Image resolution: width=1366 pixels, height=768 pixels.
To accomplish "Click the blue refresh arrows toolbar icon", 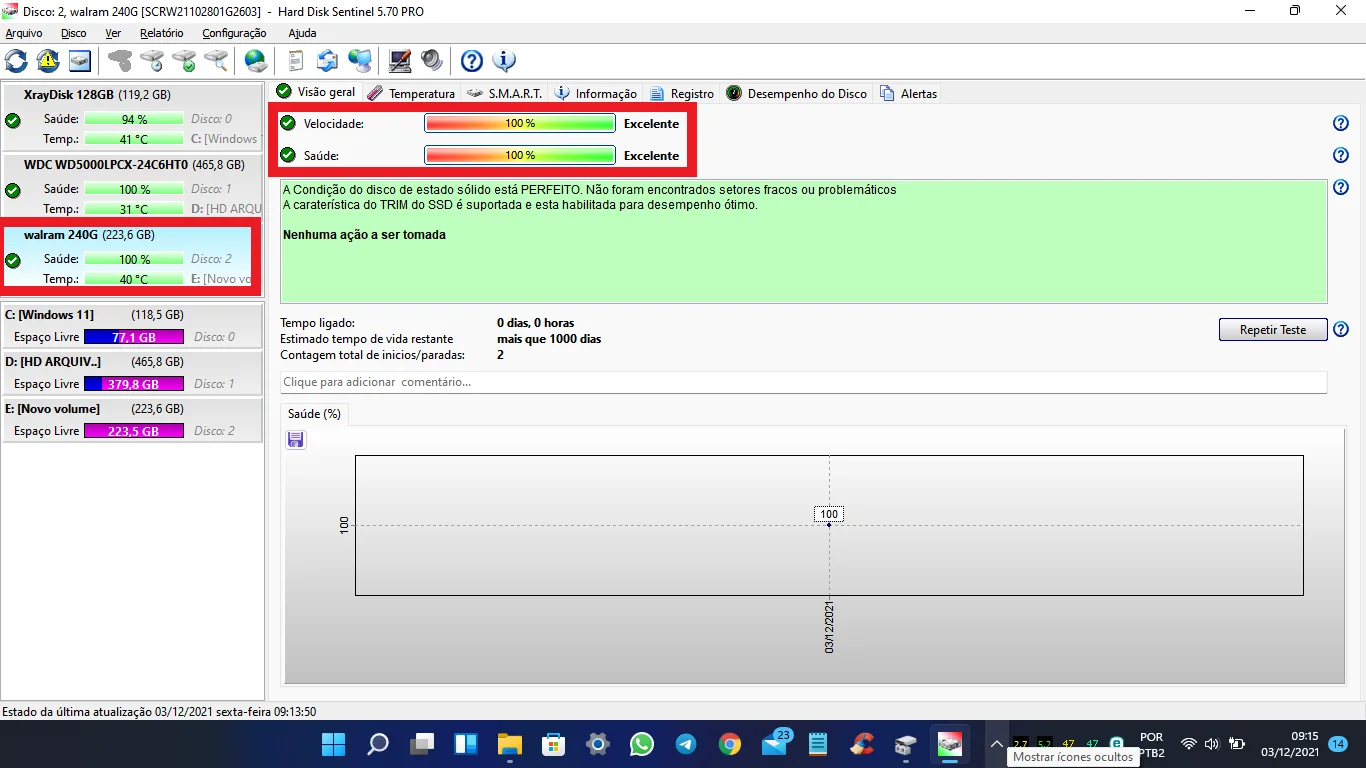I will (16, 61).
